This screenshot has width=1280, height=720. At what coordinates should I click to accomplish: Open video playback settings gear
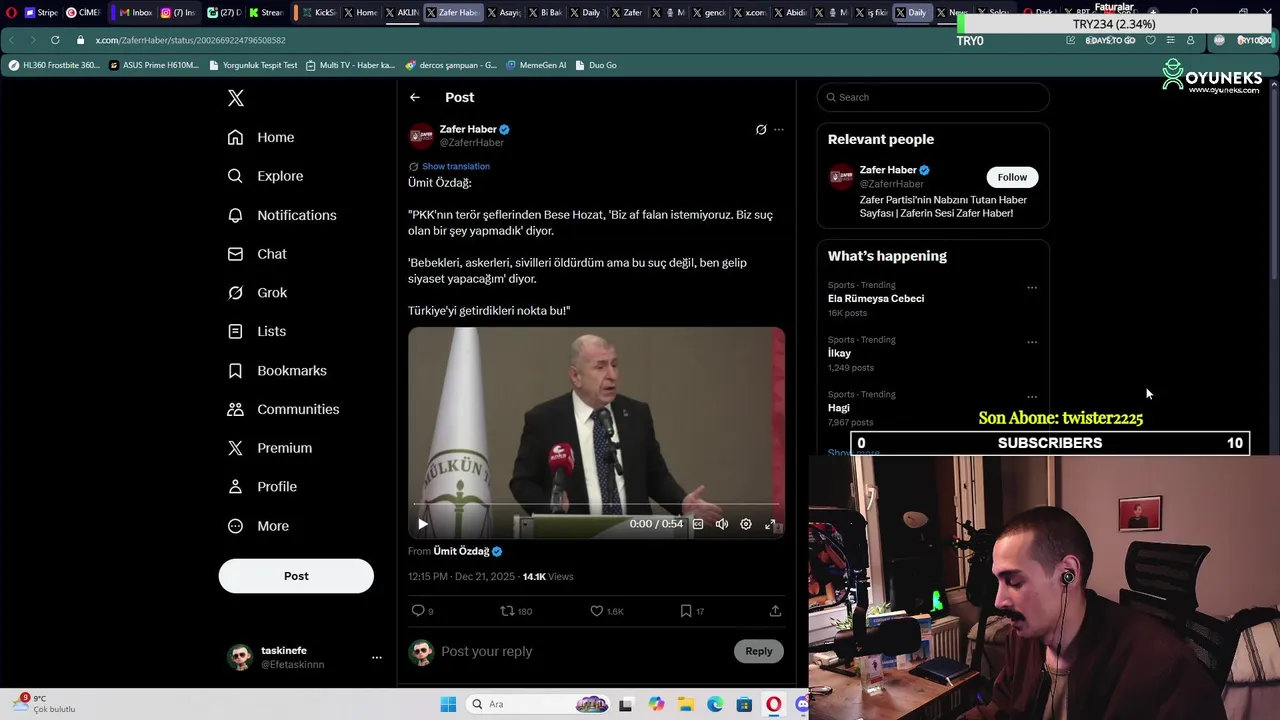(x=746, y=524)
